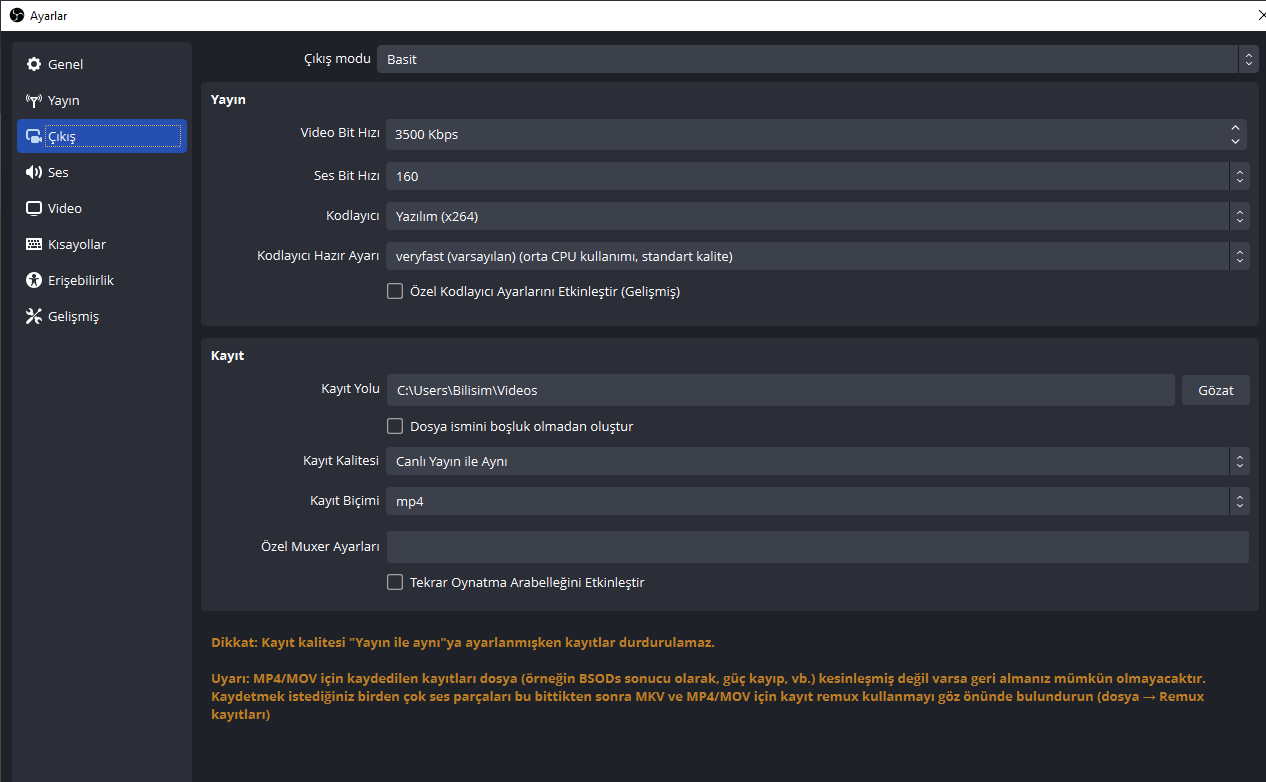Image resolution: width=1266 pixels, height=782 pixels.
Task: Click the Çıkış monitor icon
Action: tap(34, 136)
